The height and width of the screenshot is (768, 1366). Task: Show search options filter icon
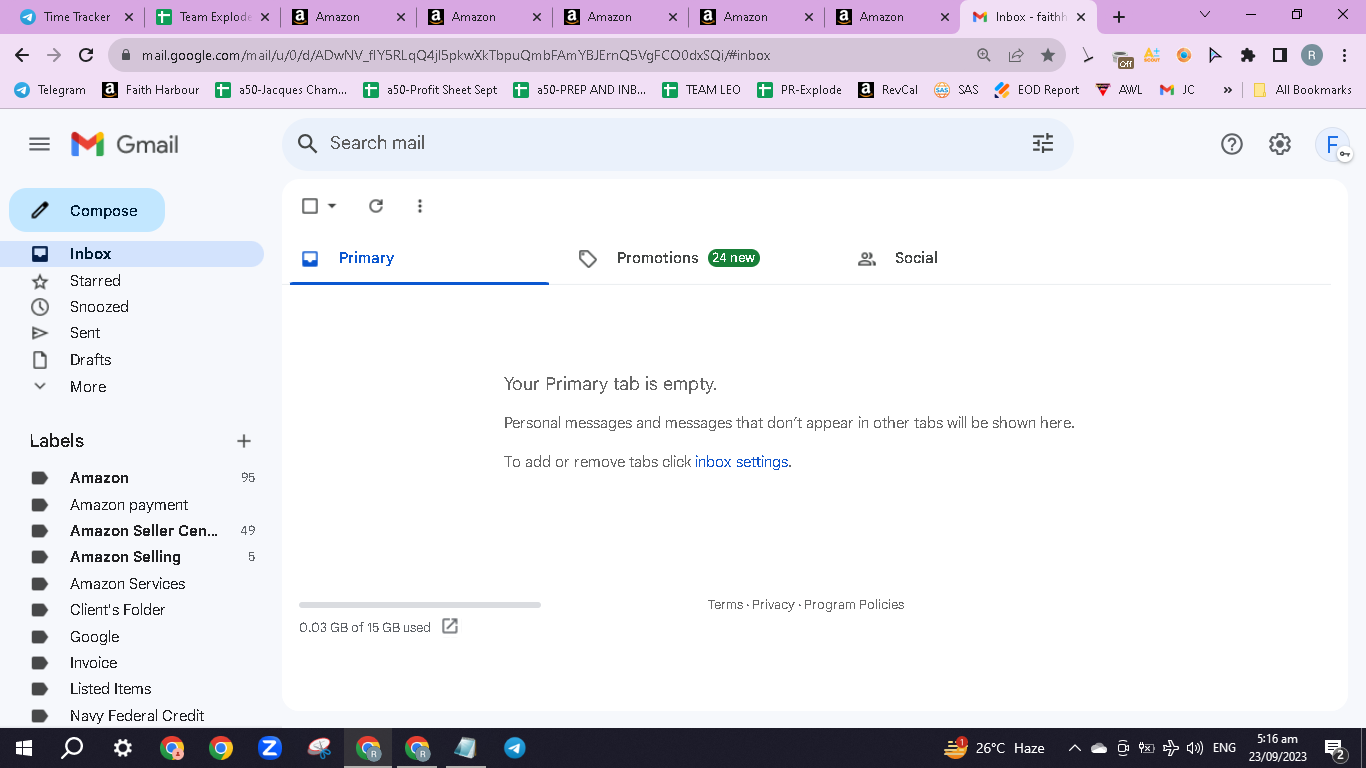pyautogui.click(x=1043, y=144)
